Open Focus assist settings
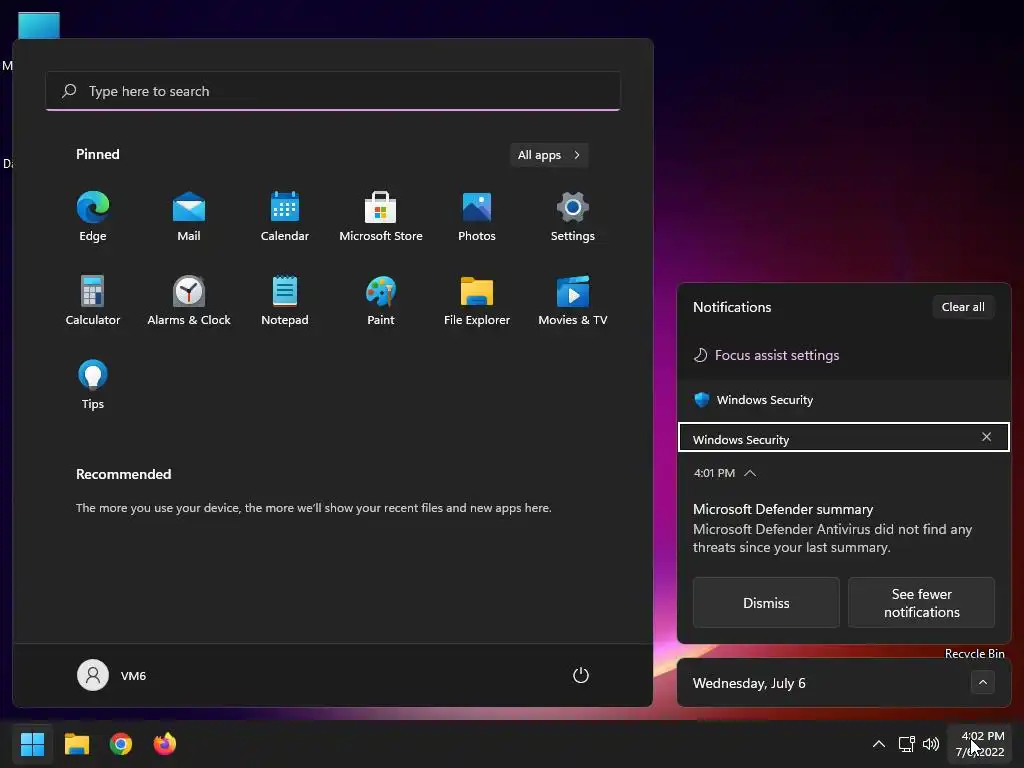 coord(767,355)
